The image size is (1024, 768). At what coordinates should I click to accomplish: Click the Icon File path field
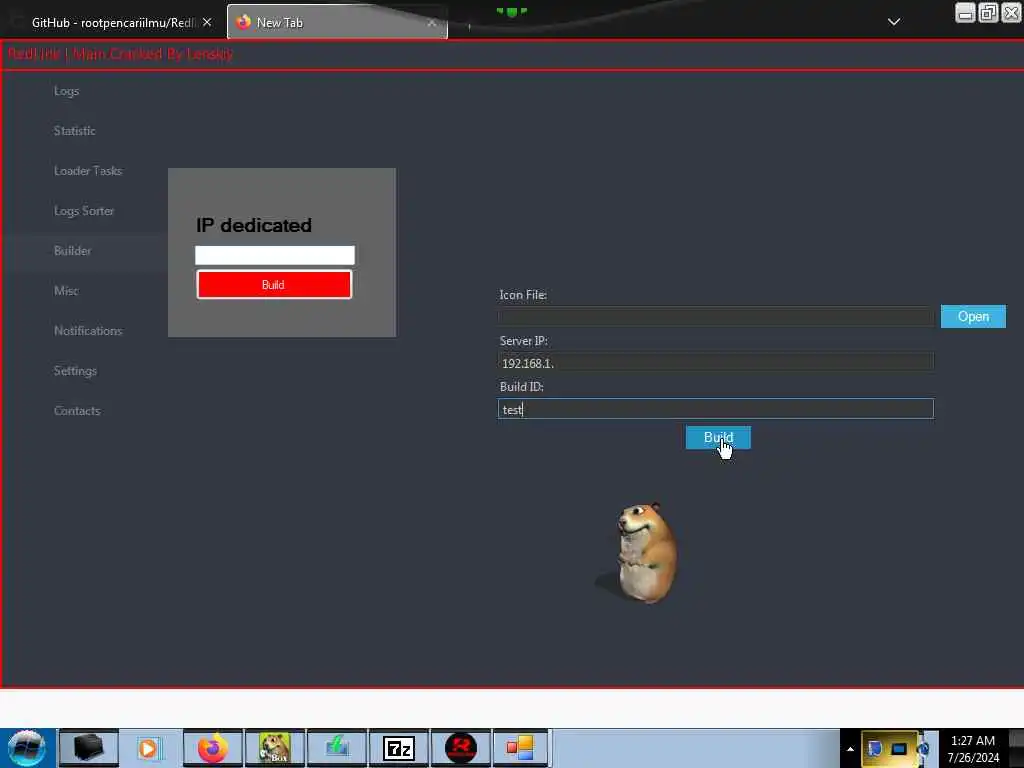click(716, 316)
